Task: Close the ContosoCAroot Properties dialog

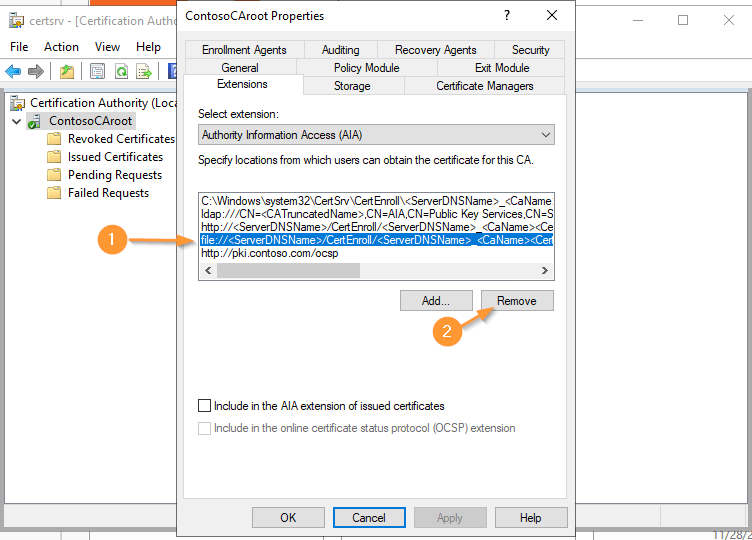Action: pyautogui.click(x=552, y=15)
